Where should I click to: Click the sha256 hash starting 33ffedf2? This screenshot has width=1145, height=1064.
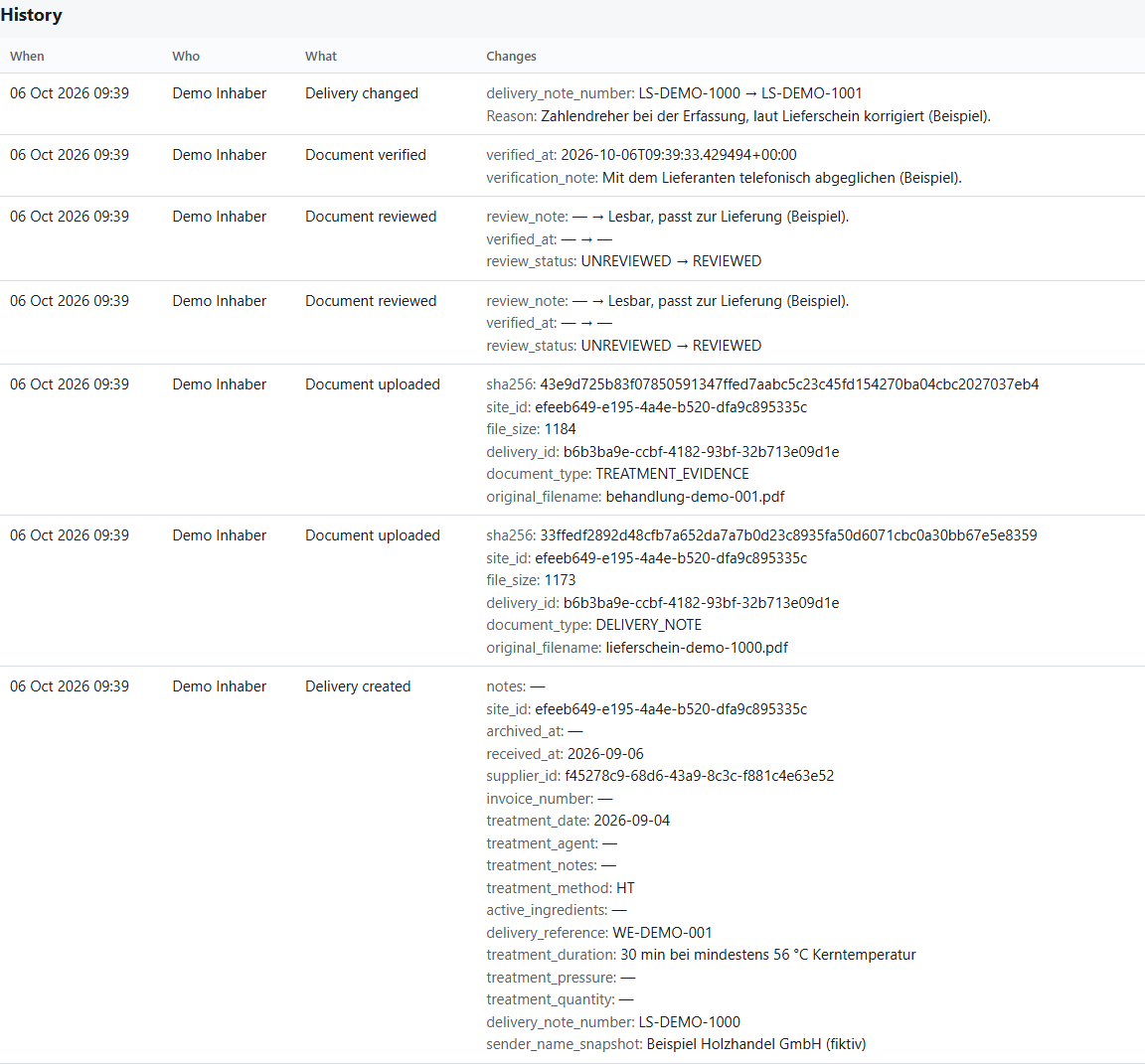[788, 535]
